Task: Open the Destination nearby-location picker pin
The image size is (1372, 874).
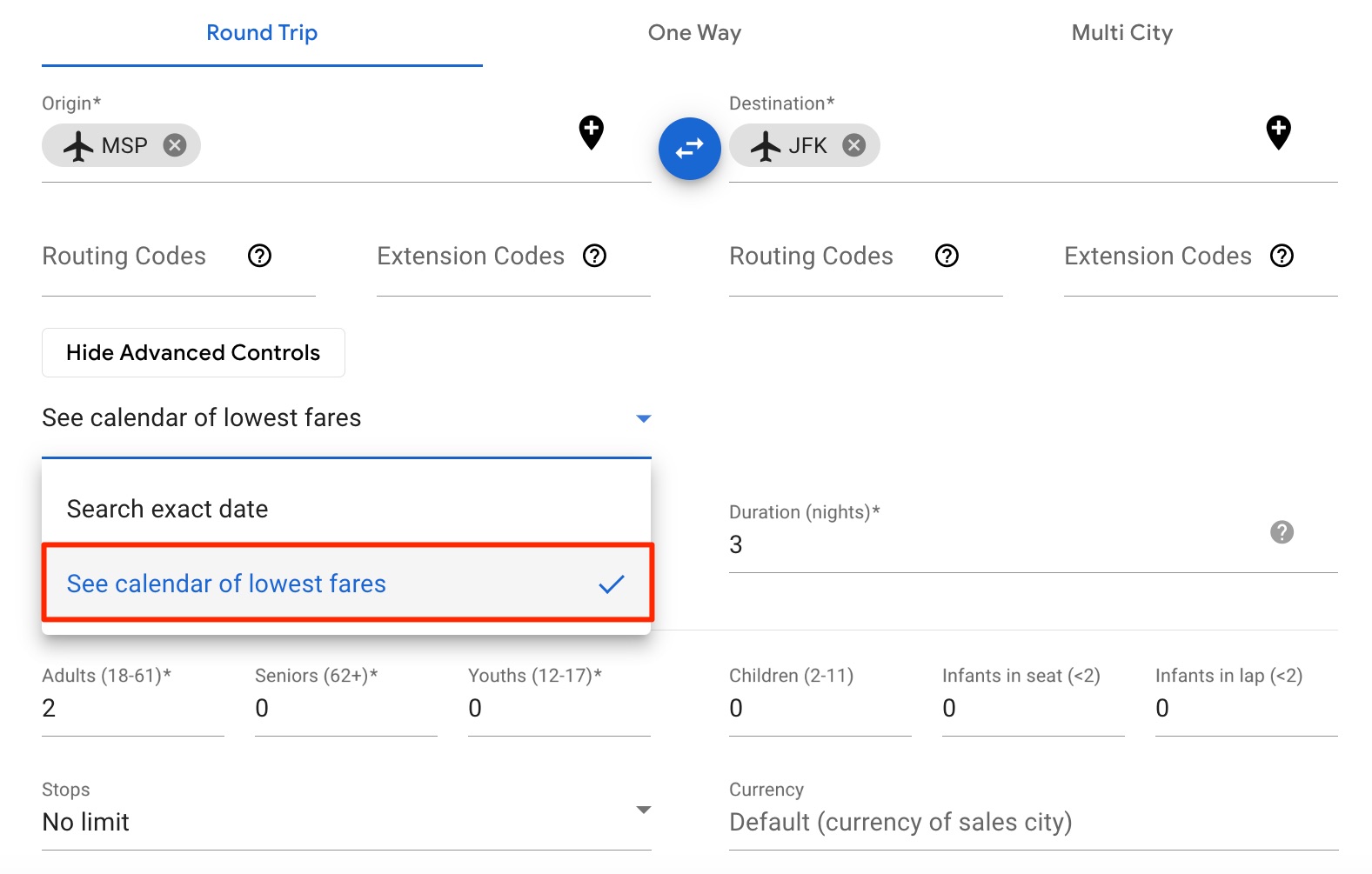Action: 1278,132
